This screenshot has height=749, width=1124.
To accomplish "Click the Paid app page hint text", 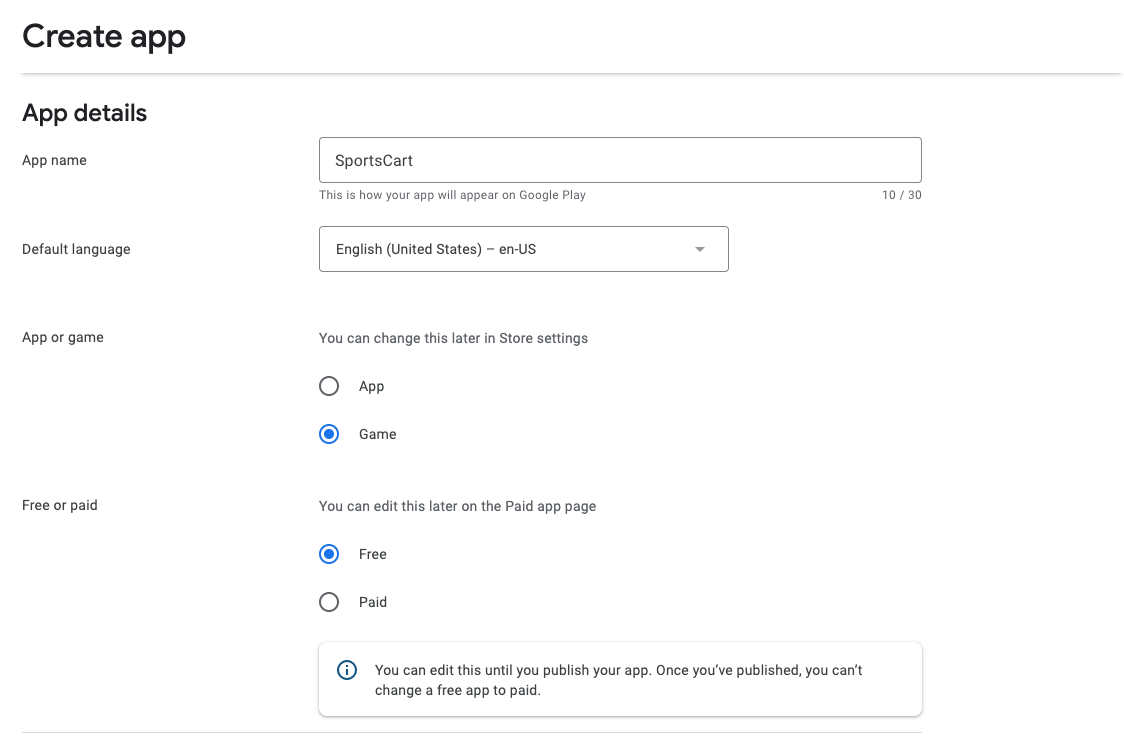I will tap(457, 506).
